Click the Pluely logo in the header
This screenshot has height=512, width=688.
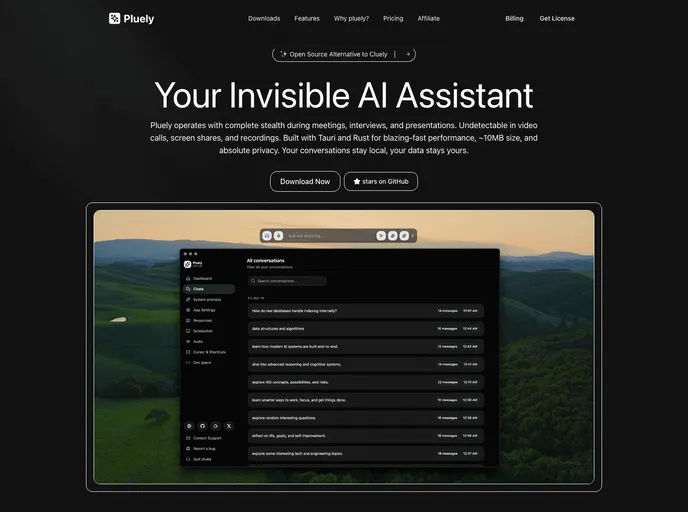pyautogui.click(x=131, y=18)
